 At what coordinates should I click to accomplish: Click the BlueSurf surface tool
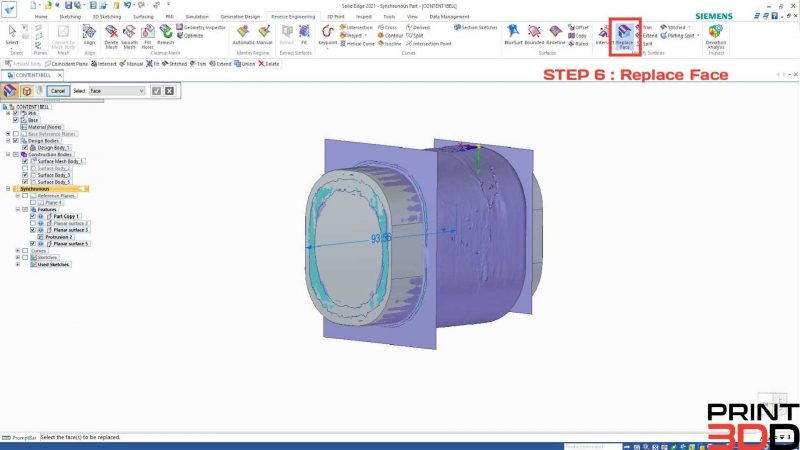click(513, 35)
